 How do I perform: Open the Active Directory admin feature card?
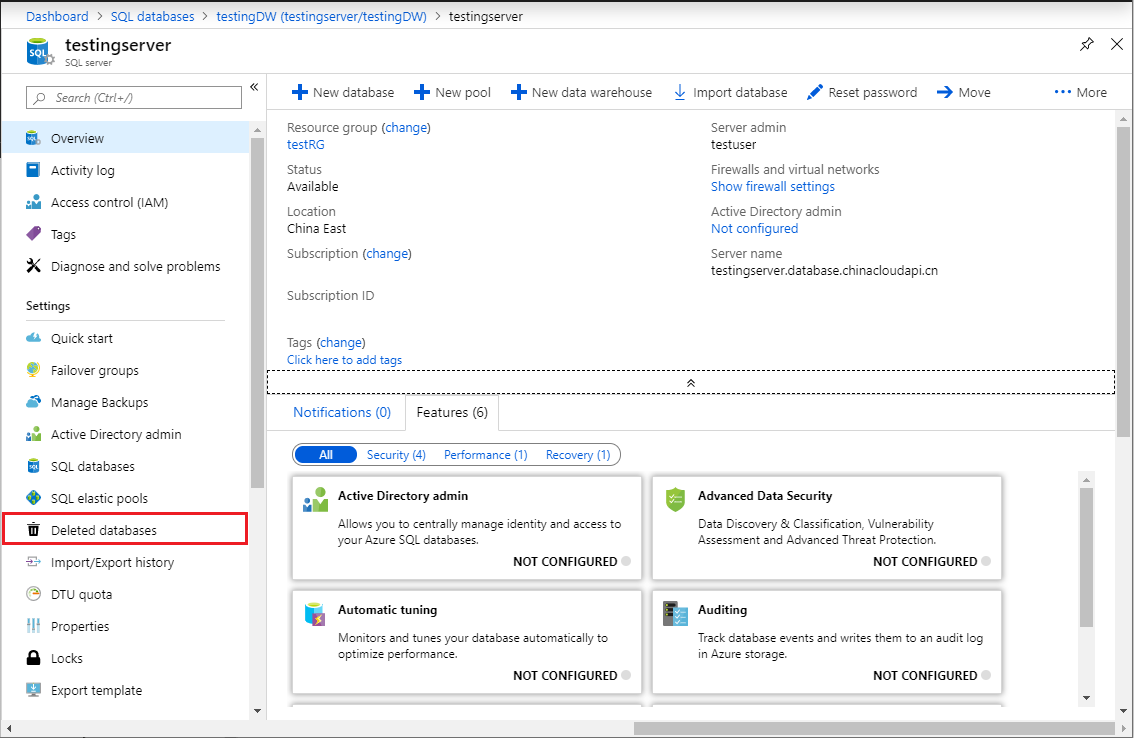point(466,527)
